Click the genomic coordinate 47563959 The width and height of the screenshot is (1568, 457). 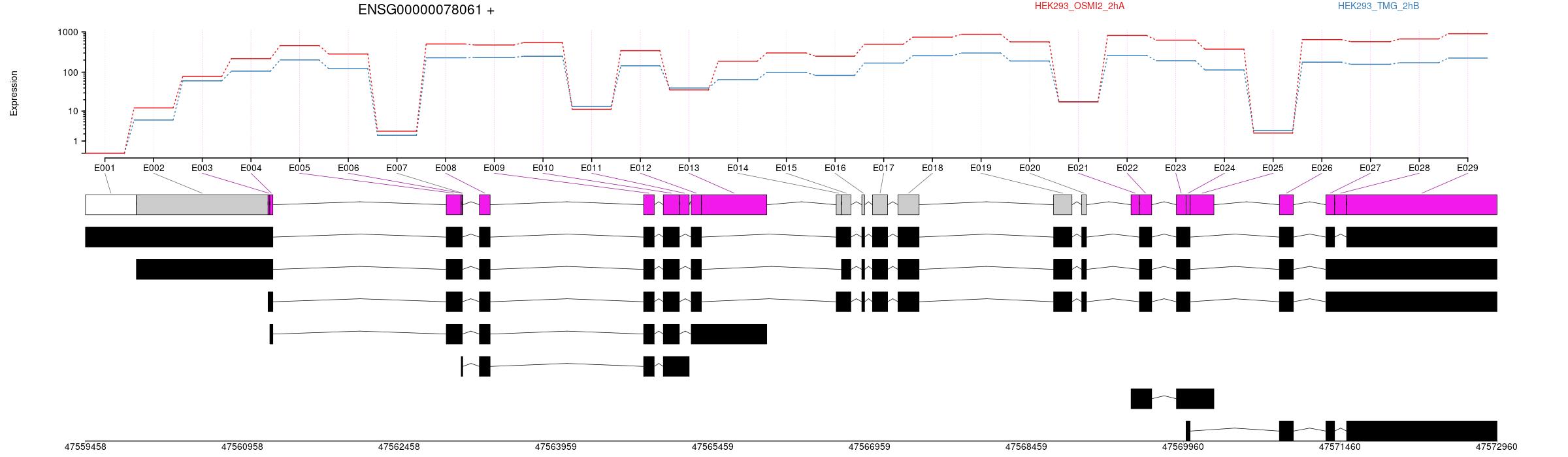[x=555, y=447]
